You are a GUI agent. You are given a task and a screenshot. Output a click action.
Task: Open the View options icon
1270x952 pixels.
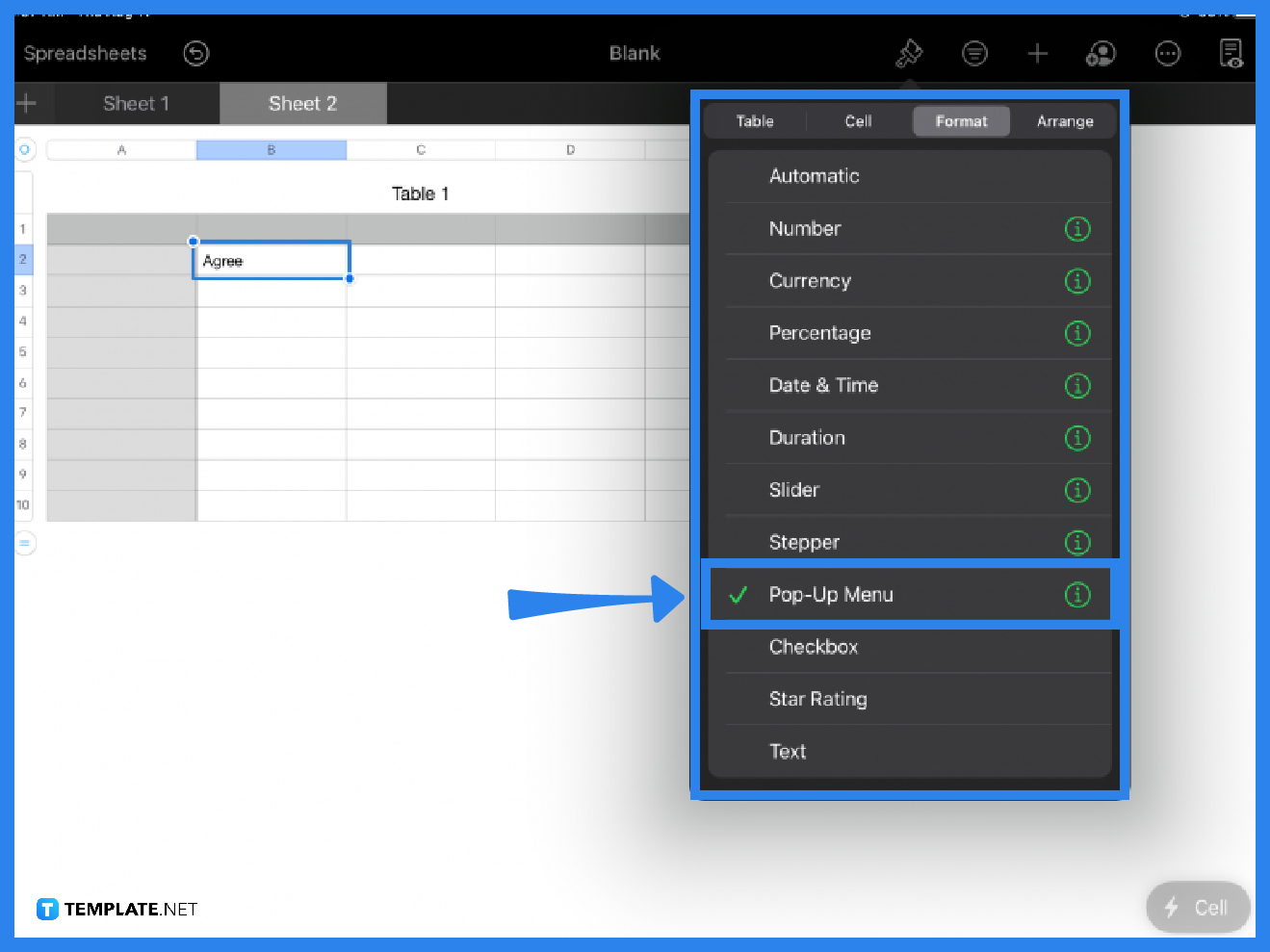click(x=974, y=53)
